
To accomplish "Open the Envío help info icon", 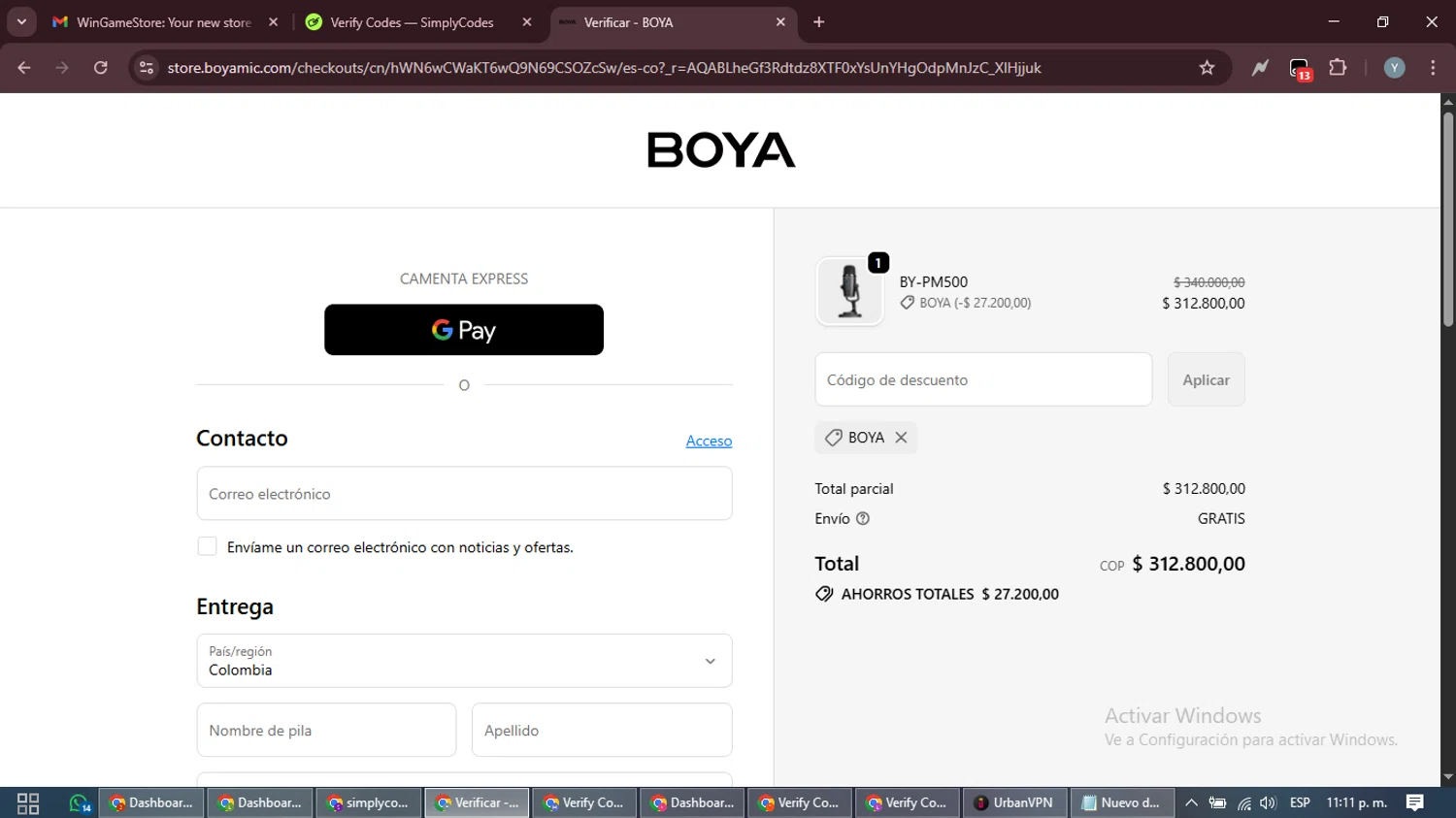I will (863, 518).
